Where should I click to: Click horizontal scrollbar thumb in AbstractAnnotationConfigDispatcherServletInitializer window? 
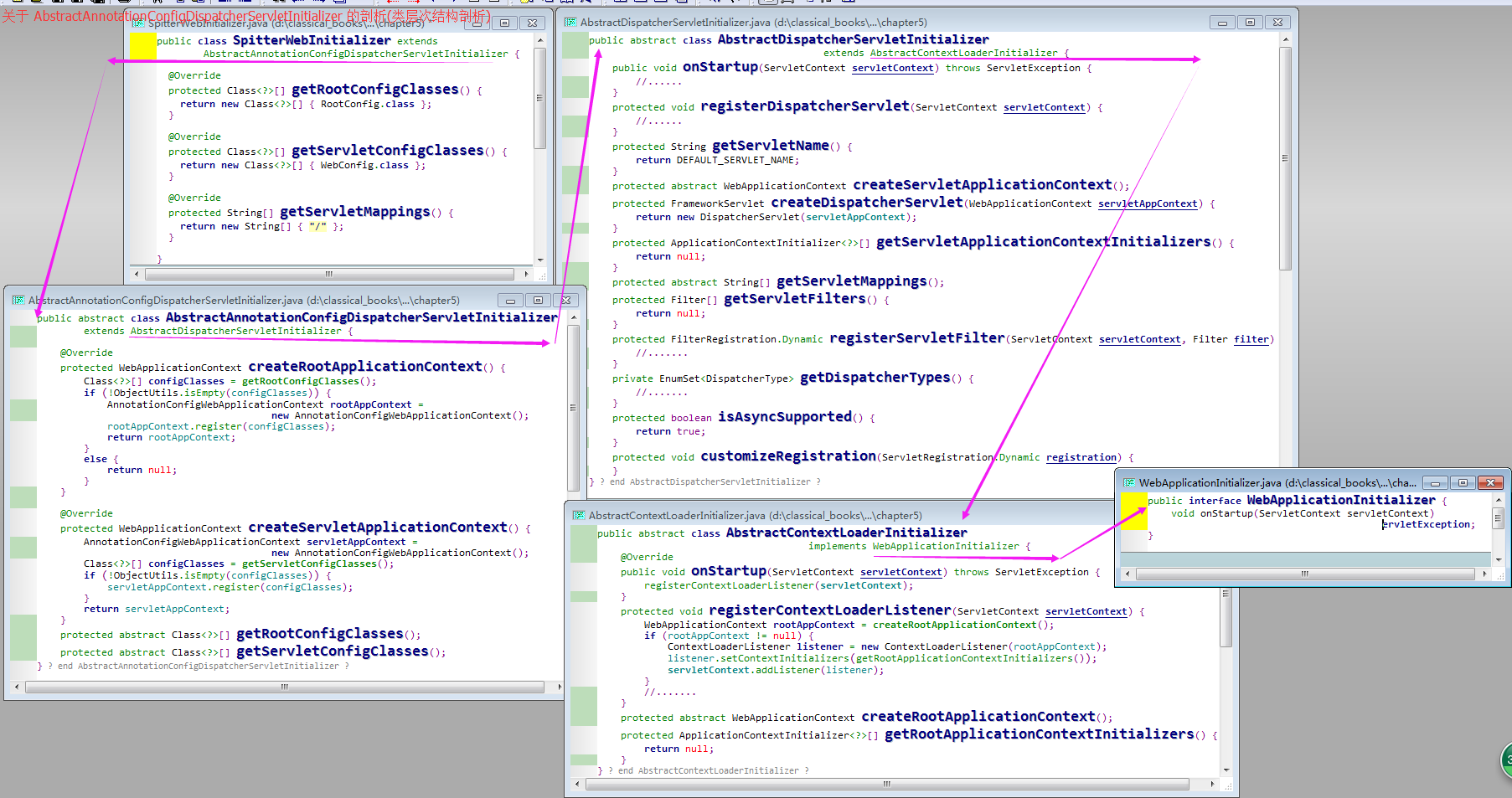285,687
